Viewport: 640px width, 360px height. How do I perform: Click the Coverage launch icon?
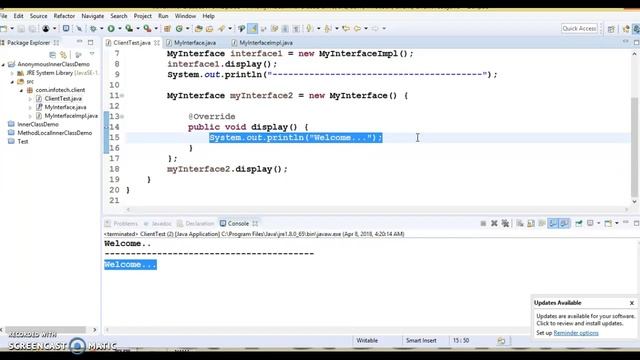(x=129, y=29)
